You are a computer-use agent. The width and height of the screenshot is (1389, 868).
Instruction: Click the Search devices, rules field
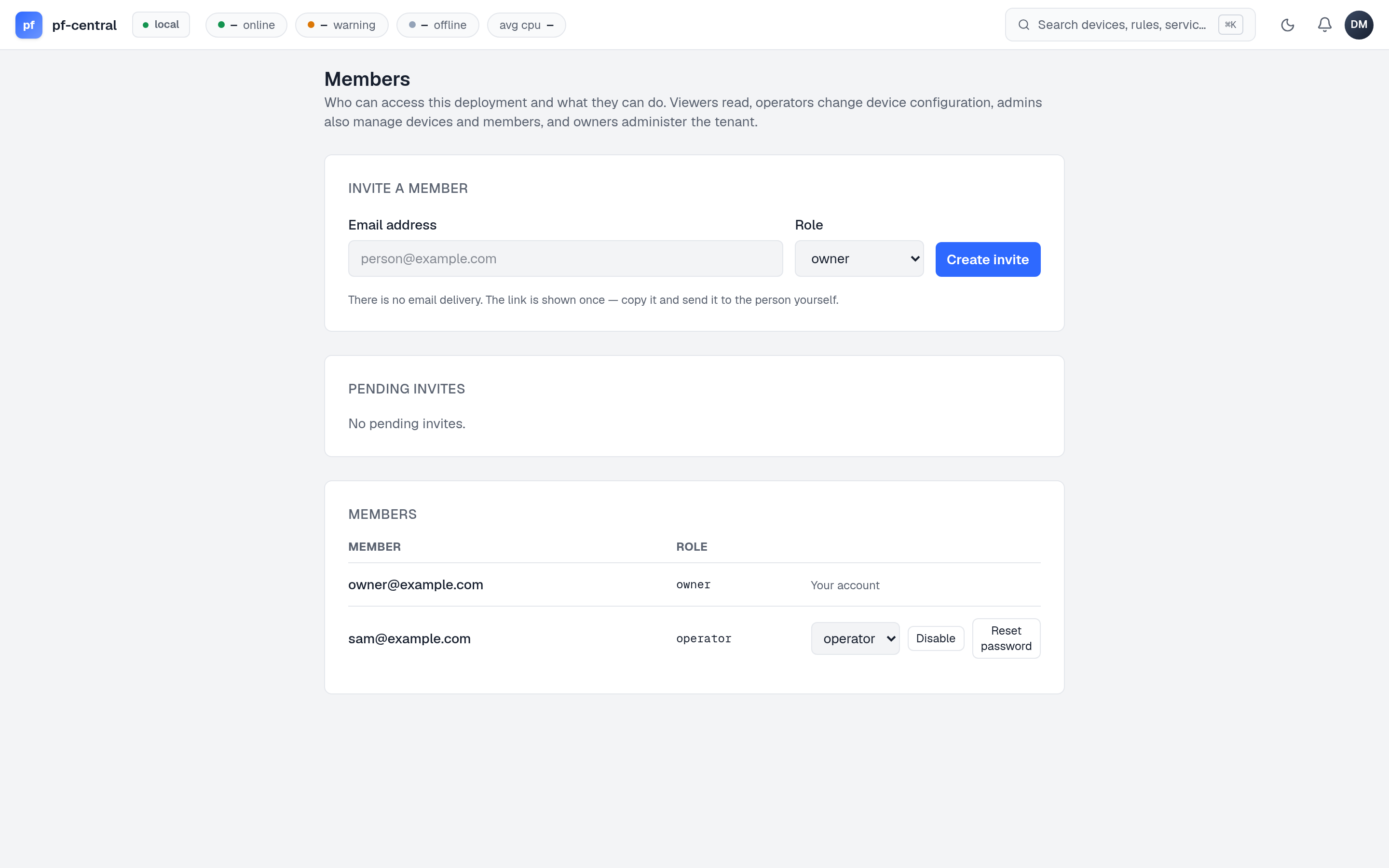coord(1130,25)
